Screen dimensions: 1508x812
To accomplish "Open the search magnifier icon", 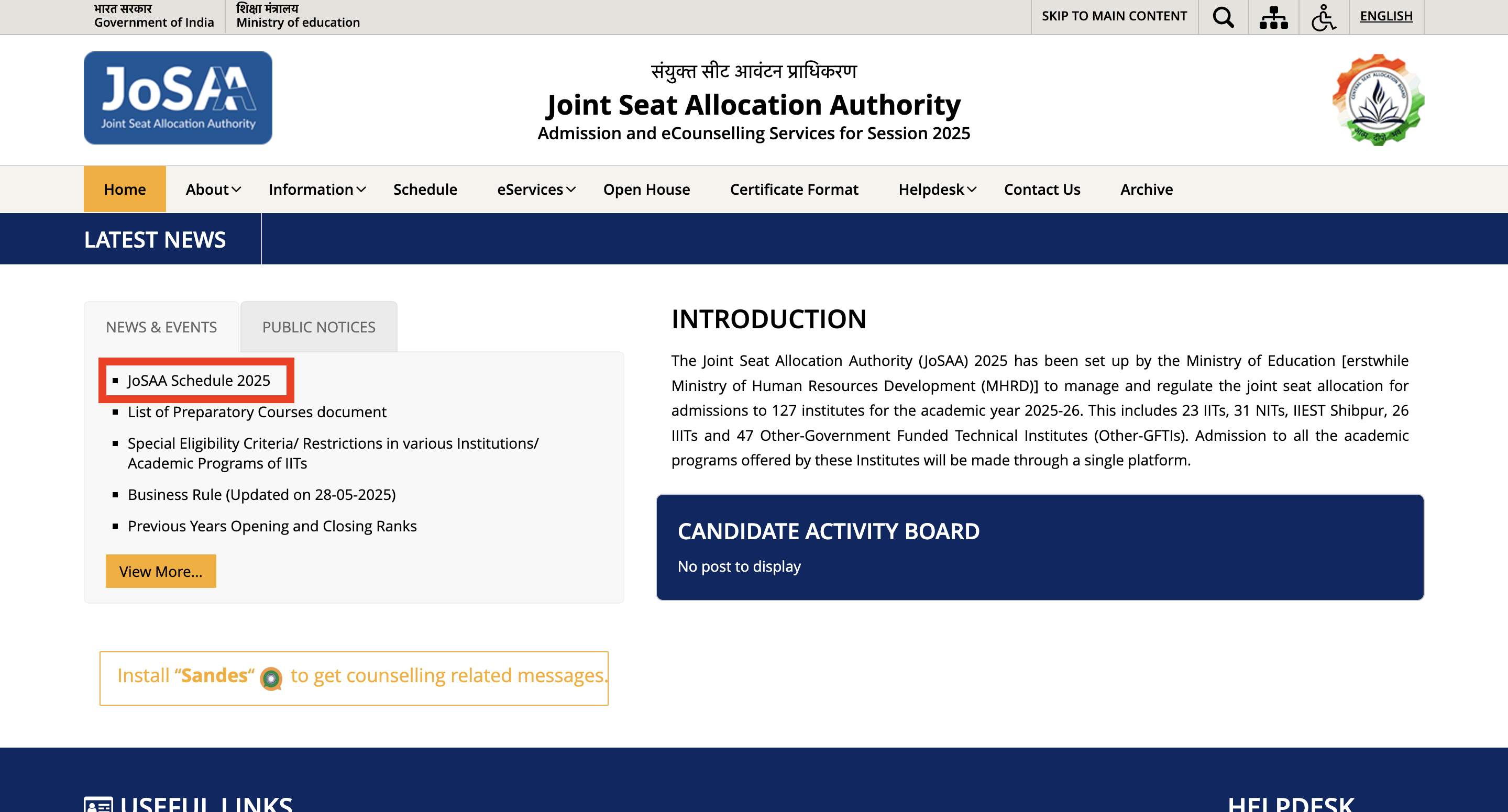I will point(1223,17).
